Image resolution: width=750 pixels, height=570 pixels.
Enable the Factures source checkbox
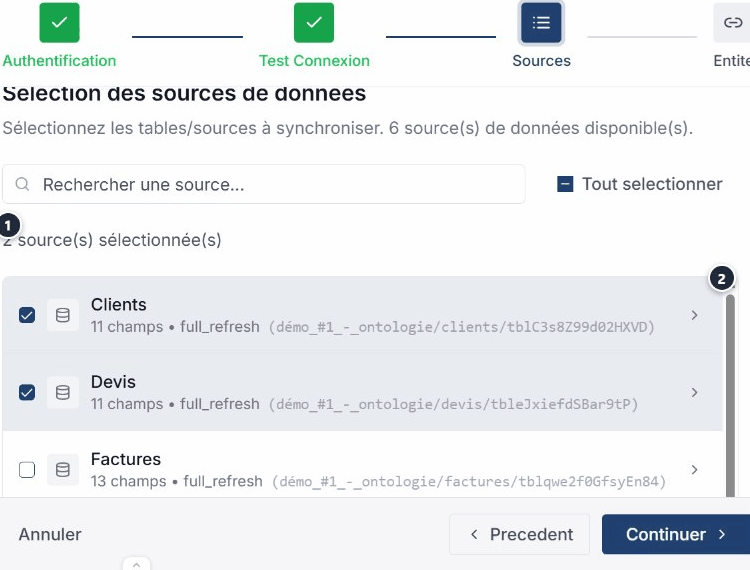(27, 469)
